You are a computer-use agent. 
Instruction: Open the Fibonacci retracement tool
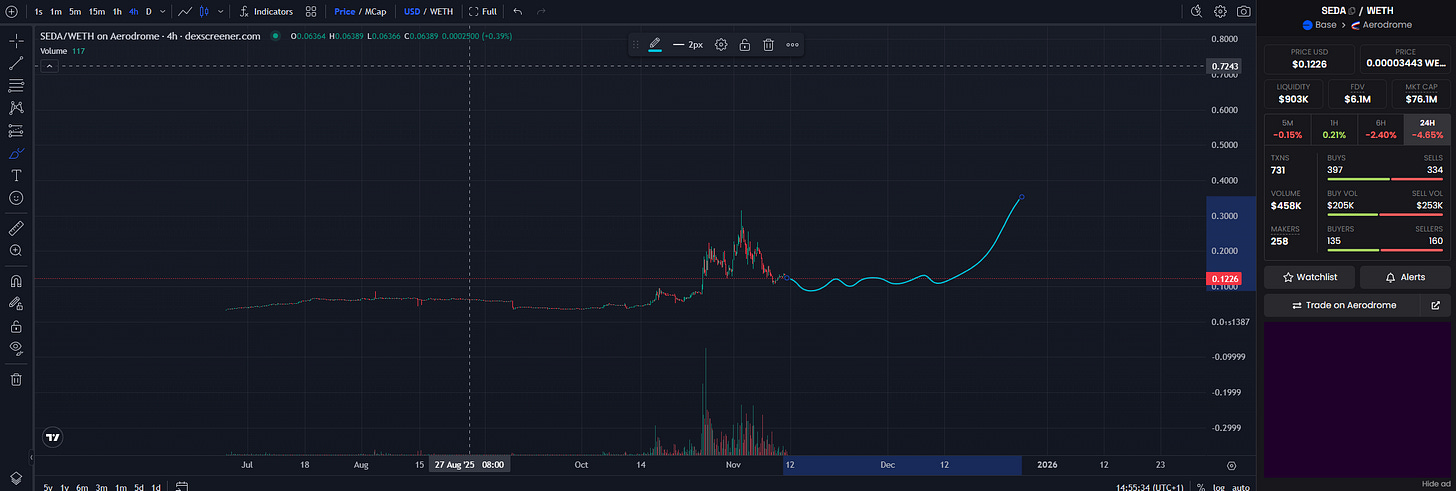pos(16,85)
